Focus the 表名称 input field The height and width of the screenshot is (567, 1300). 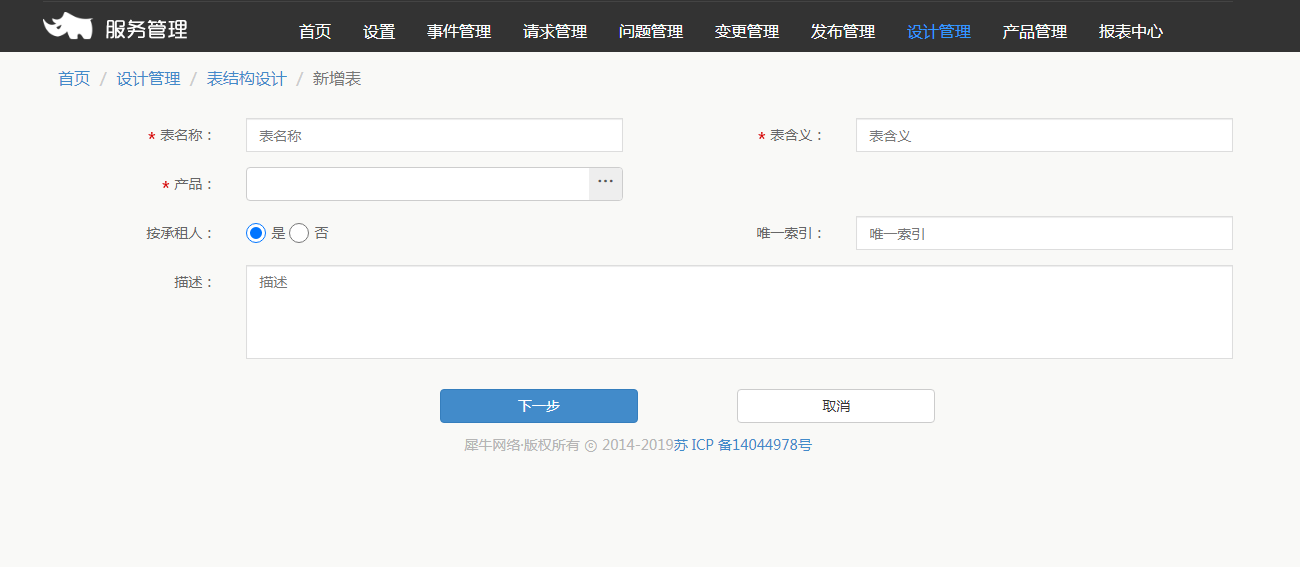click(x=434, y=135)
